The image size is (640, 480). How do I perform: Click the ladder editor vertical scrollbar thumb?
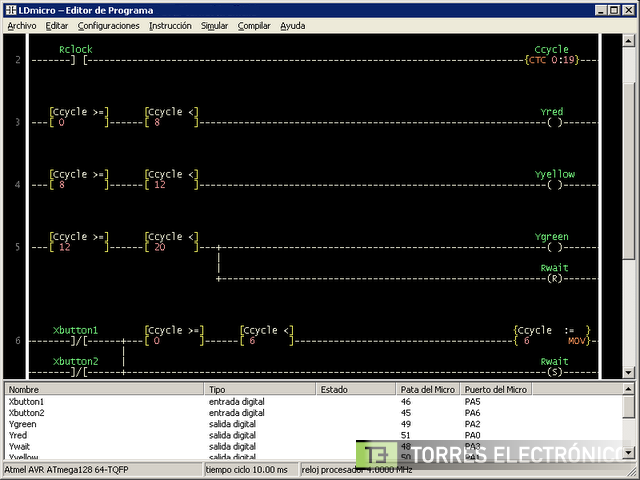click(x=629, y=170)
